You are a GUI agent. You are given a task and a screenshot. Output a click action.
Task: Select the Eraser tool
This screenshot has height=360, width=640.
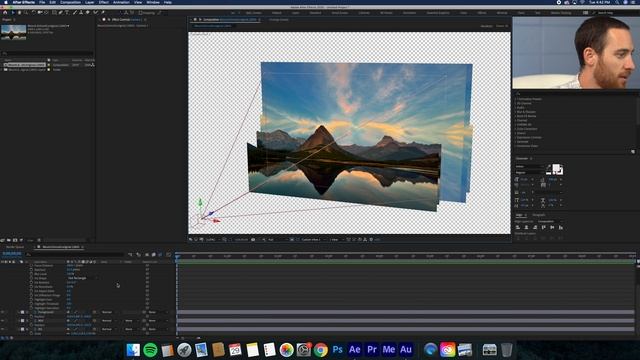pyautogui.click(x=87, y=13)
